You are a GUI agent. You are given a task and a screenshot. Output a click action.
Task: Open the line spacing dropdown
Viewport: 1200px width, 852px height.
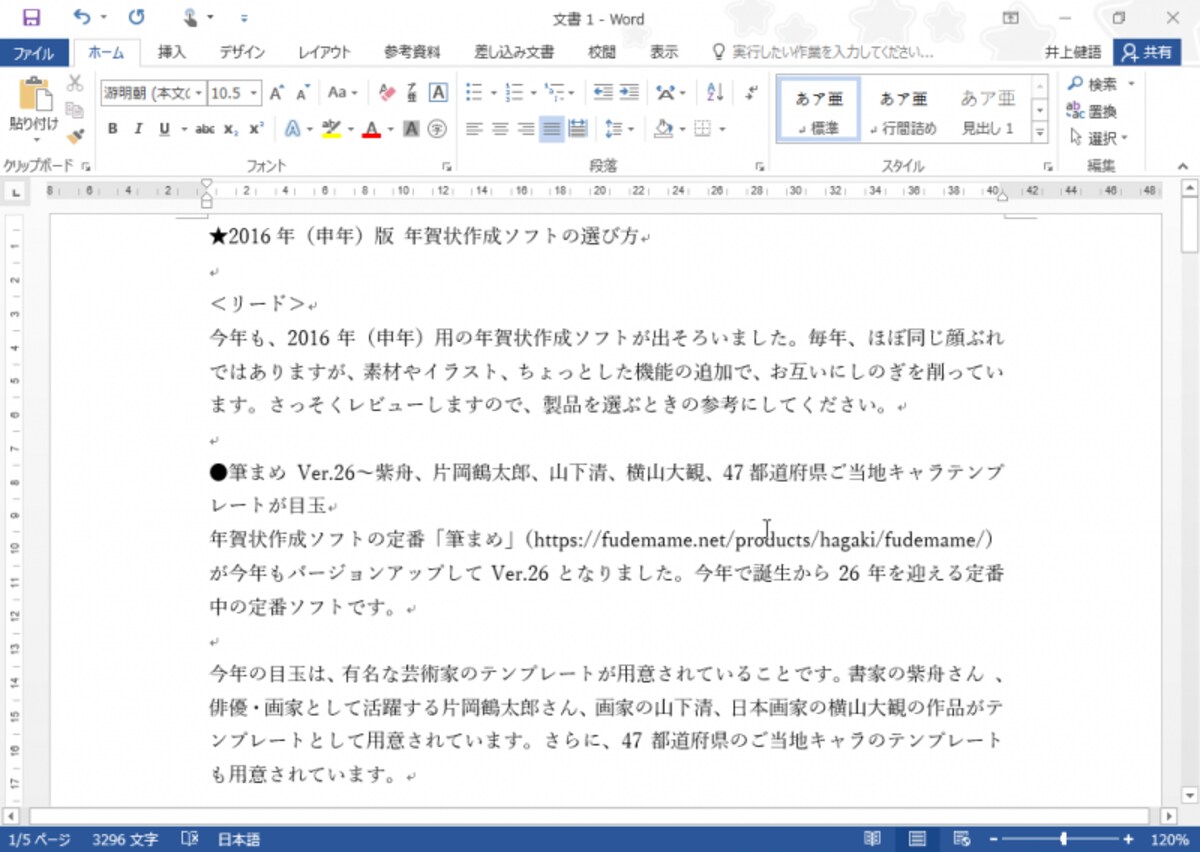tap(620, 129)
